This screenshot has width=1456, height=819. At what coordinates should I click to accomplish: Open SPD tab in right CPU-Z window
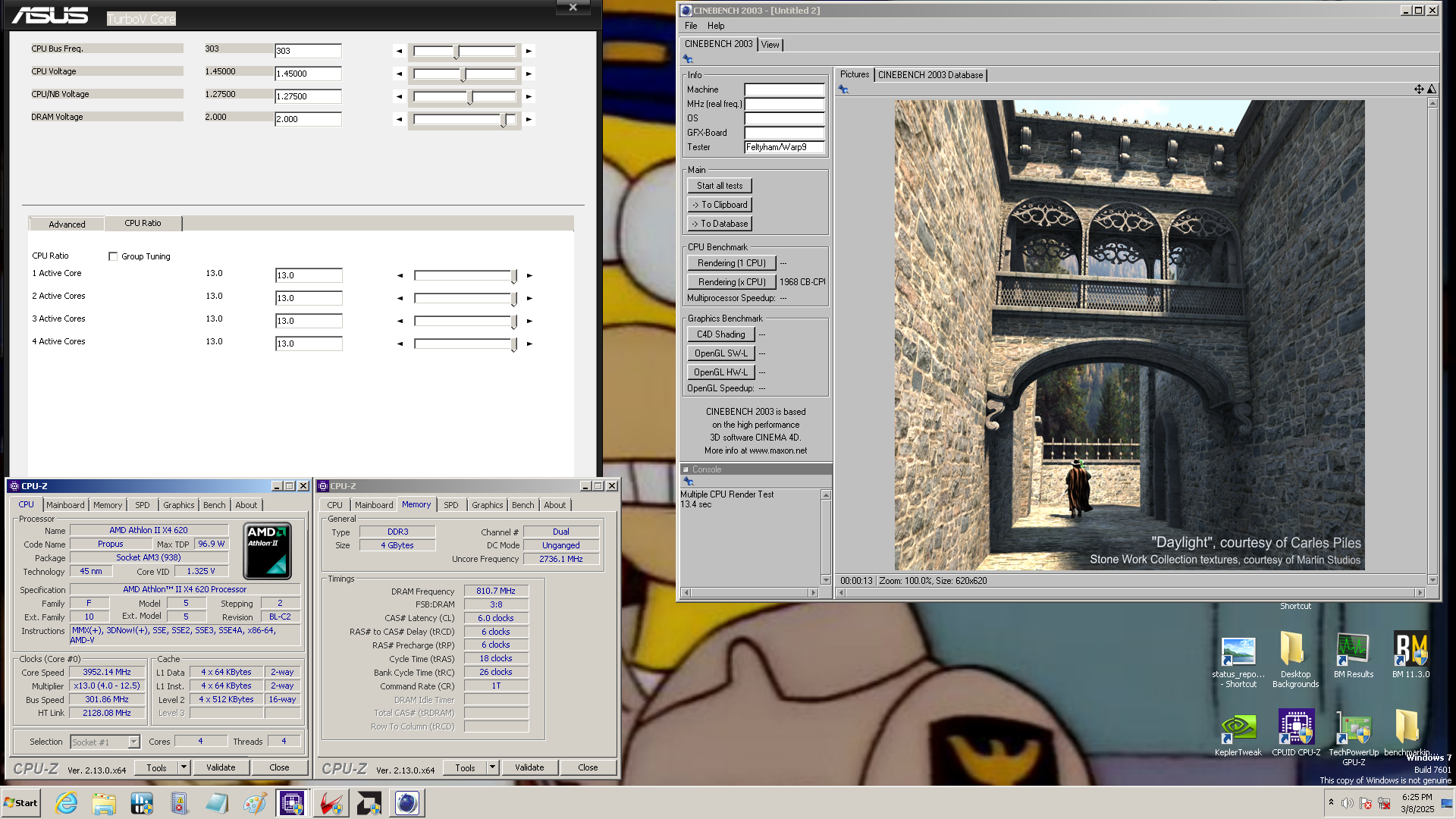coord(451,505)
